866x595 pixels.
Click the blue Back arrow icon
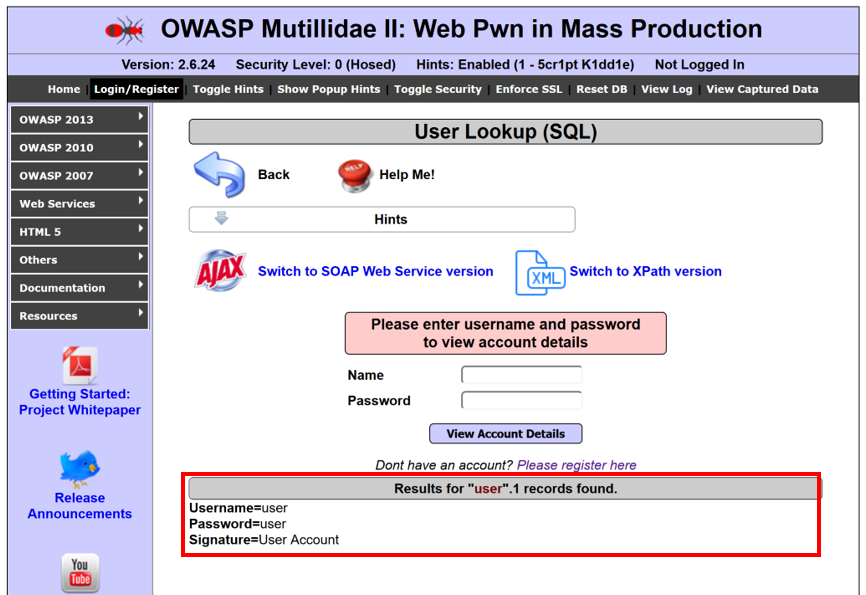219,175
